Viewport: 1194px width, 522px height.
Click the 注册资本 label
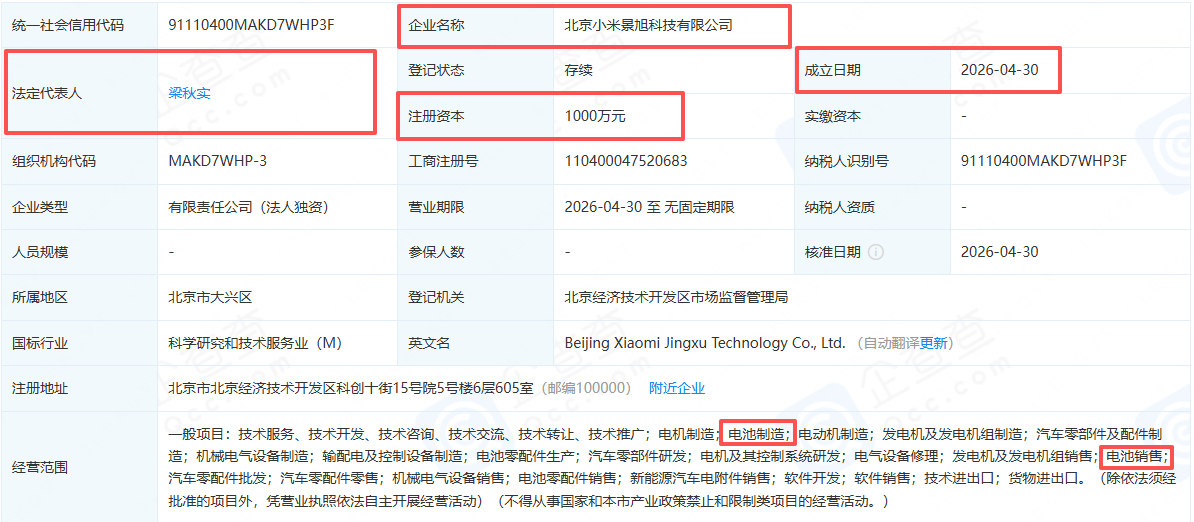pos(436,116)
